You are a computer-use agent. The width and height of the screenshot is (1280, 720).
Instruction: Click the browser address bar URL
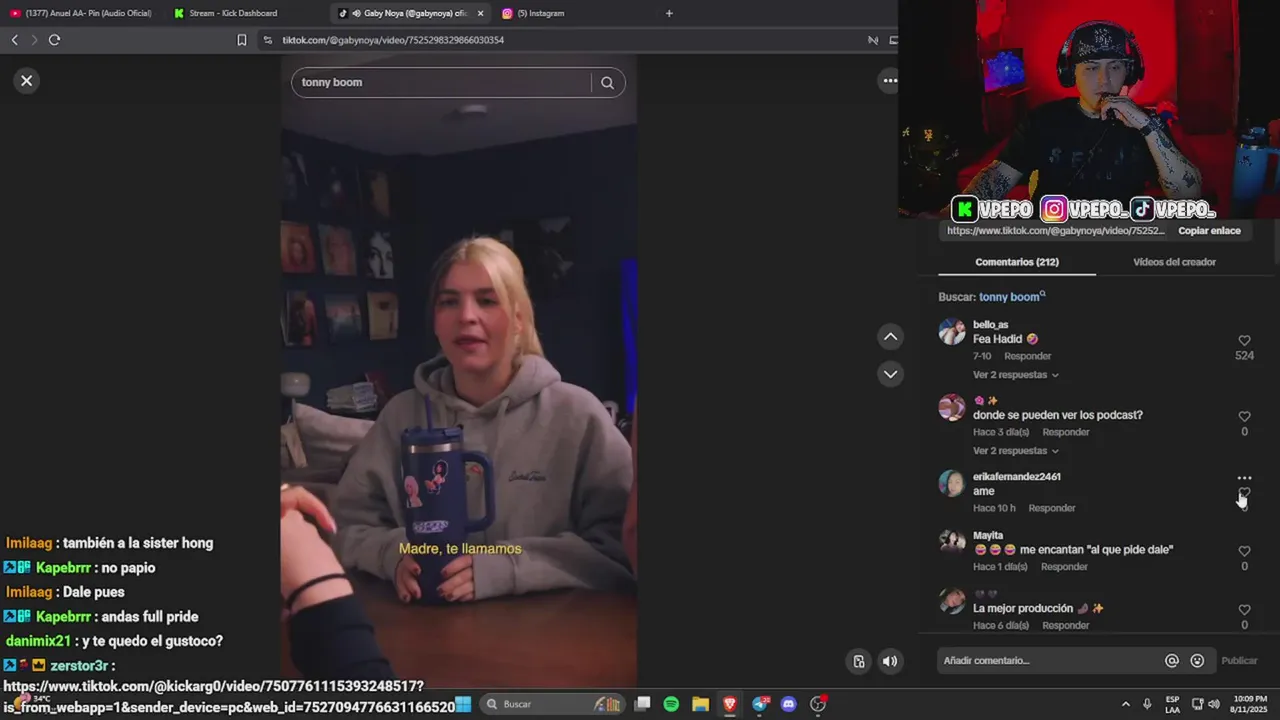coord(393,40)
